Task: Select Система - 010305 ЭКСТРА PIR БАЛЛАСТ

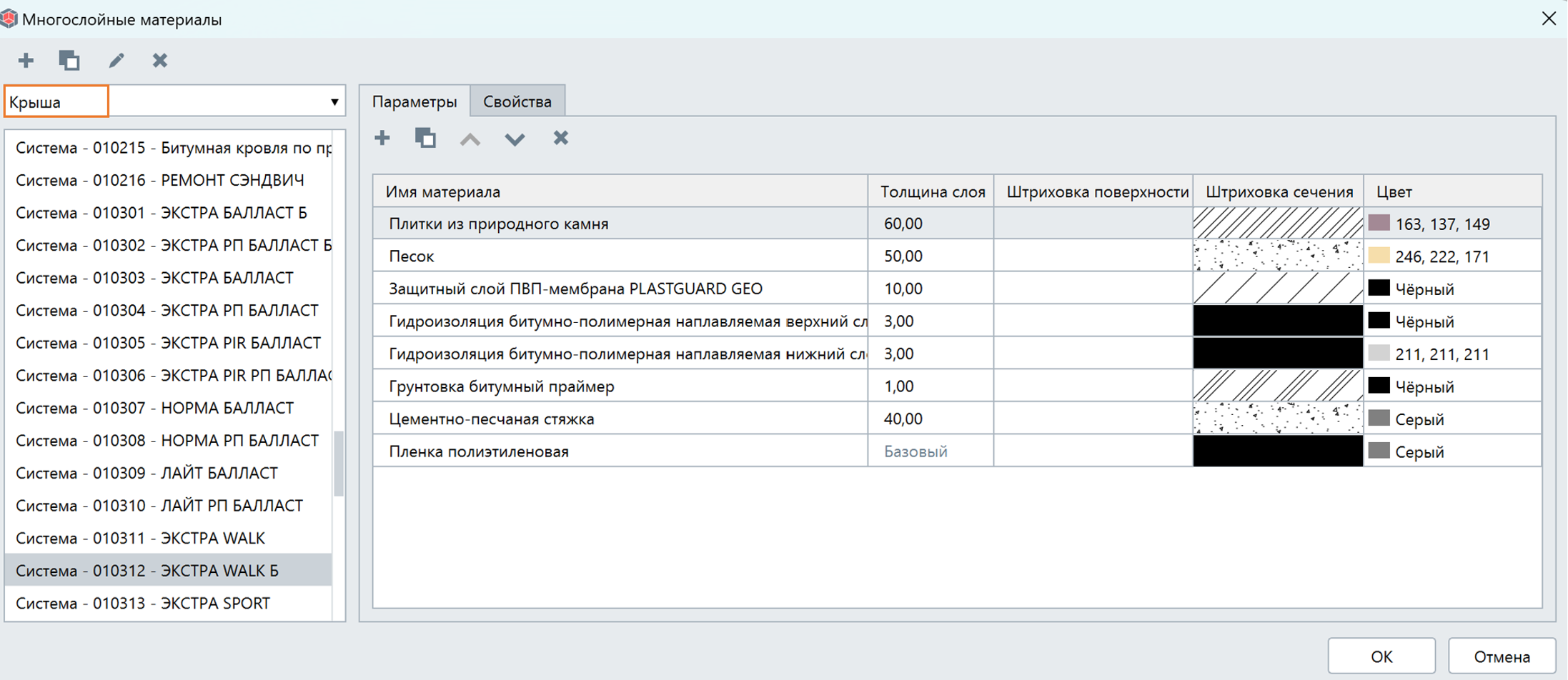Action: (169, 343)
